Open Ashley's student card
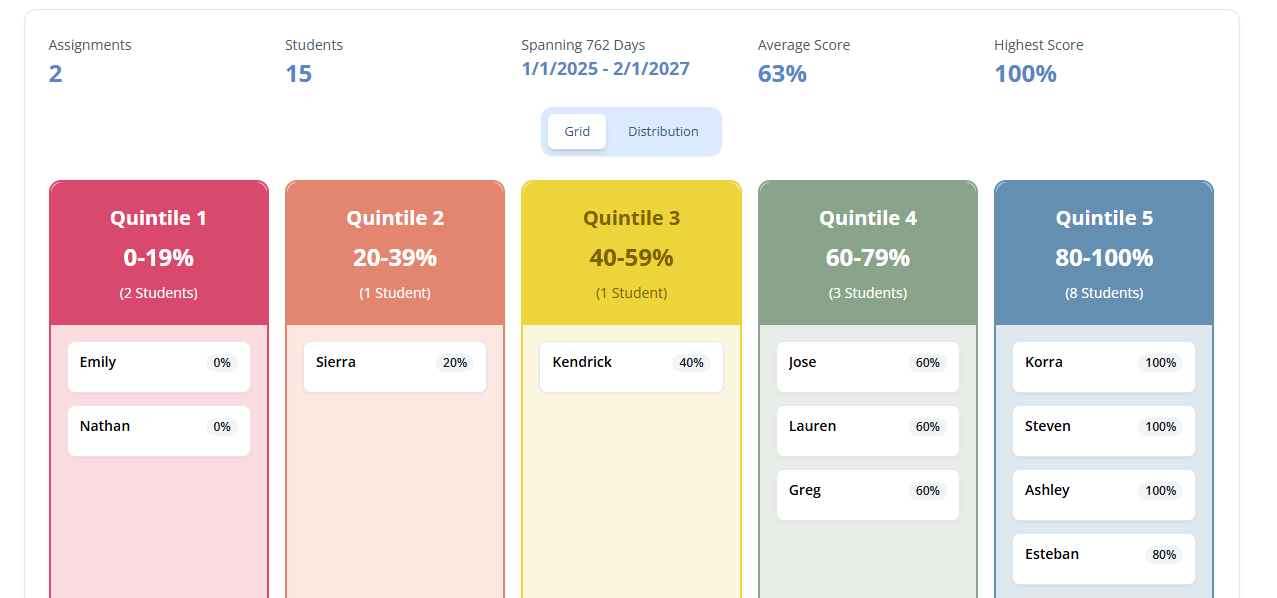The height and width of the screenshot is (598, 1277). 1104,495
